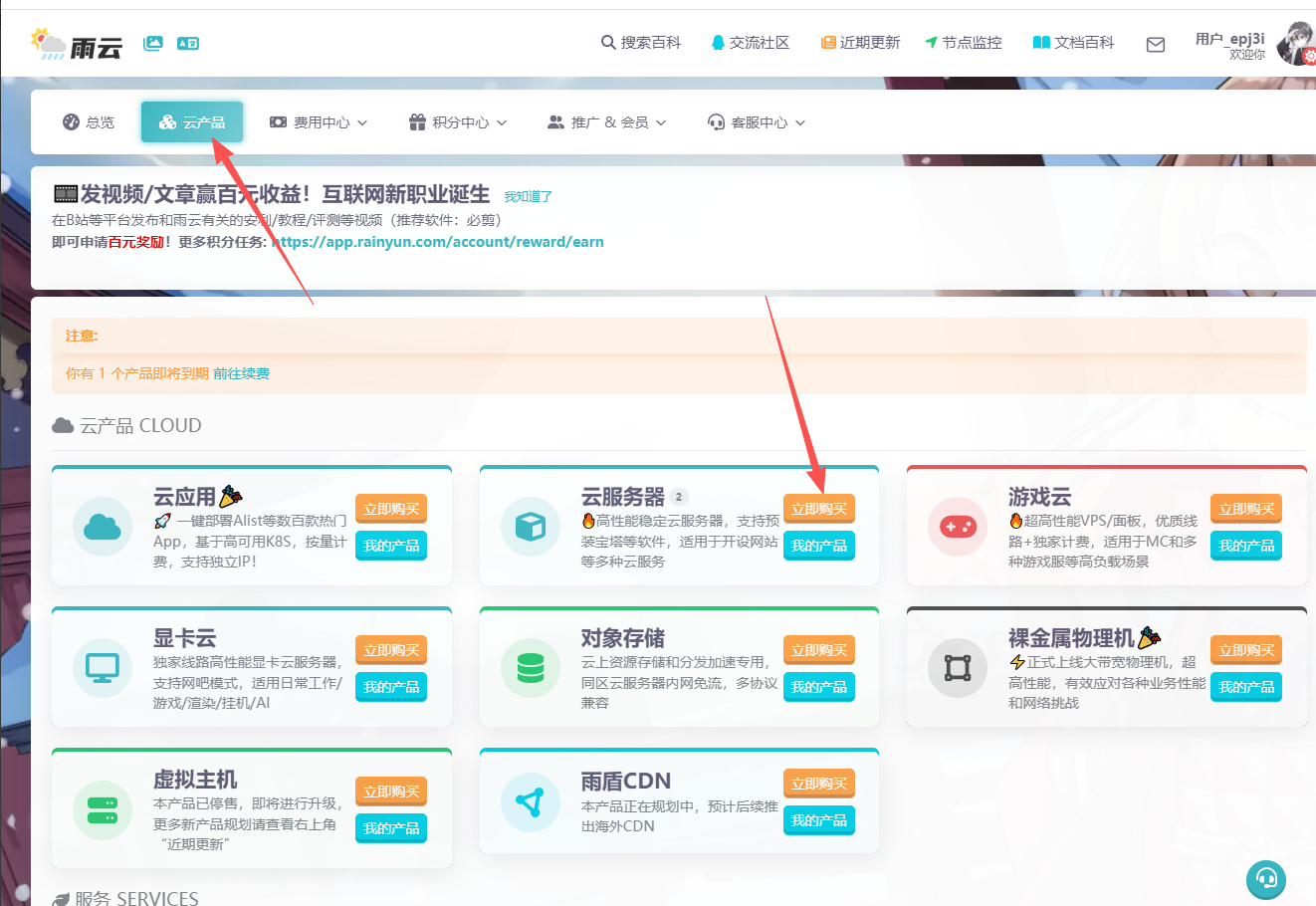Click the object storage database icon
1316x906 pixels.
point(530,667)
